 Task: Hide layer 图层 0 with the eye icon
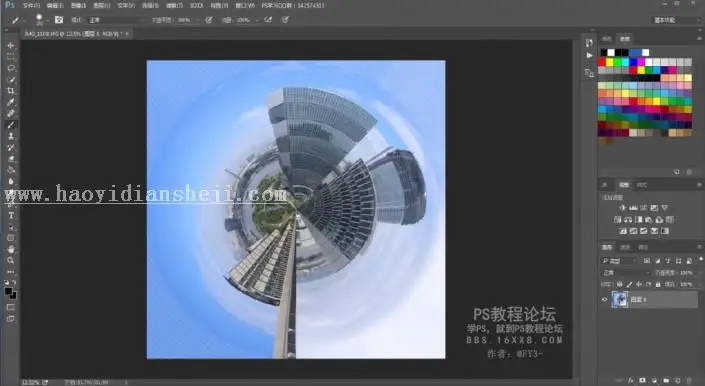[x=605, y=299]
